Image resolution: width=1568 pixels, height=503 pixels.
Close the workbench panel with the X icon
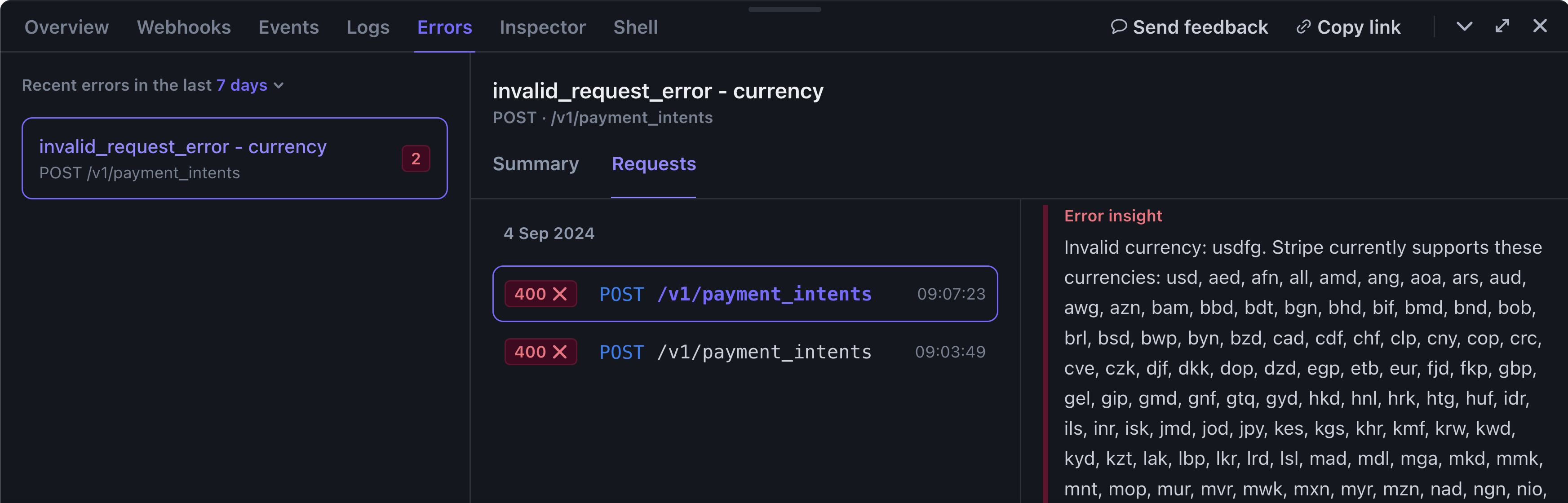point(1539,26)
